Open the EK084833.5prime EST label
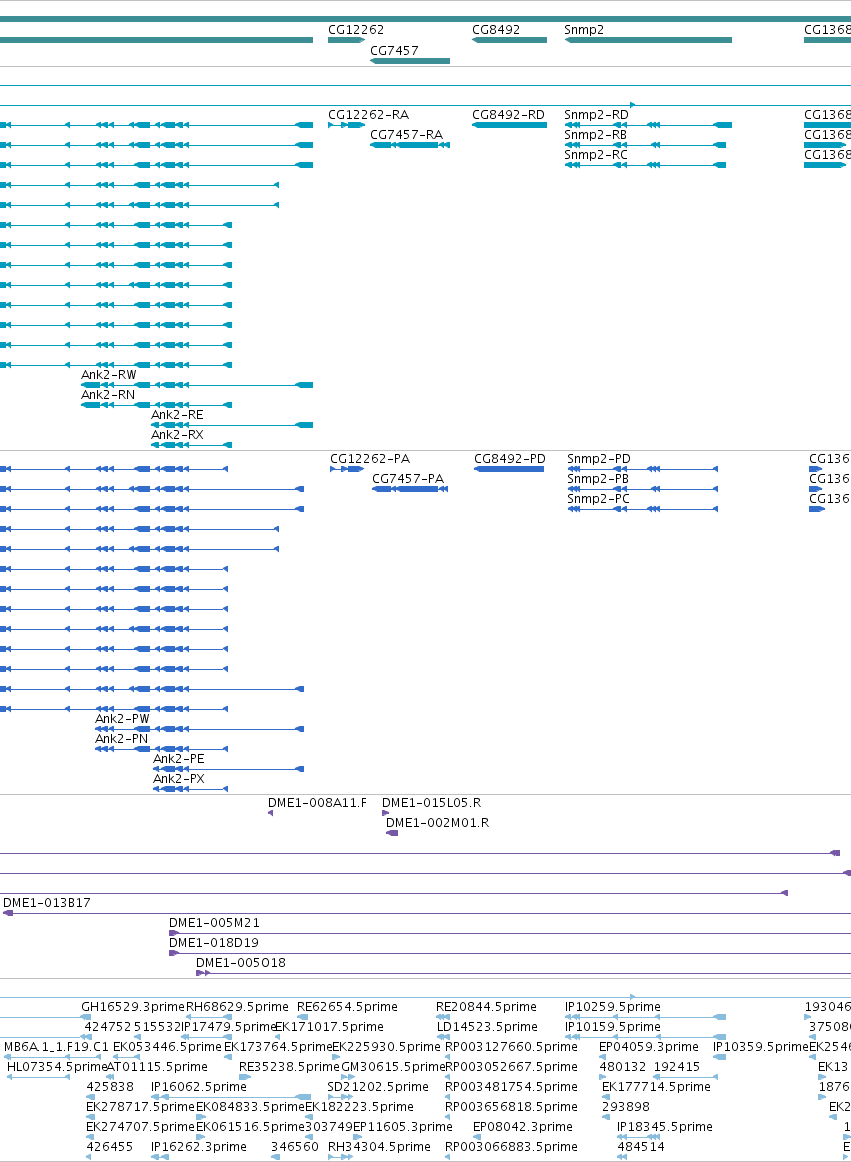This screenshot has height=1162, width=851. tap(250, 1107)
